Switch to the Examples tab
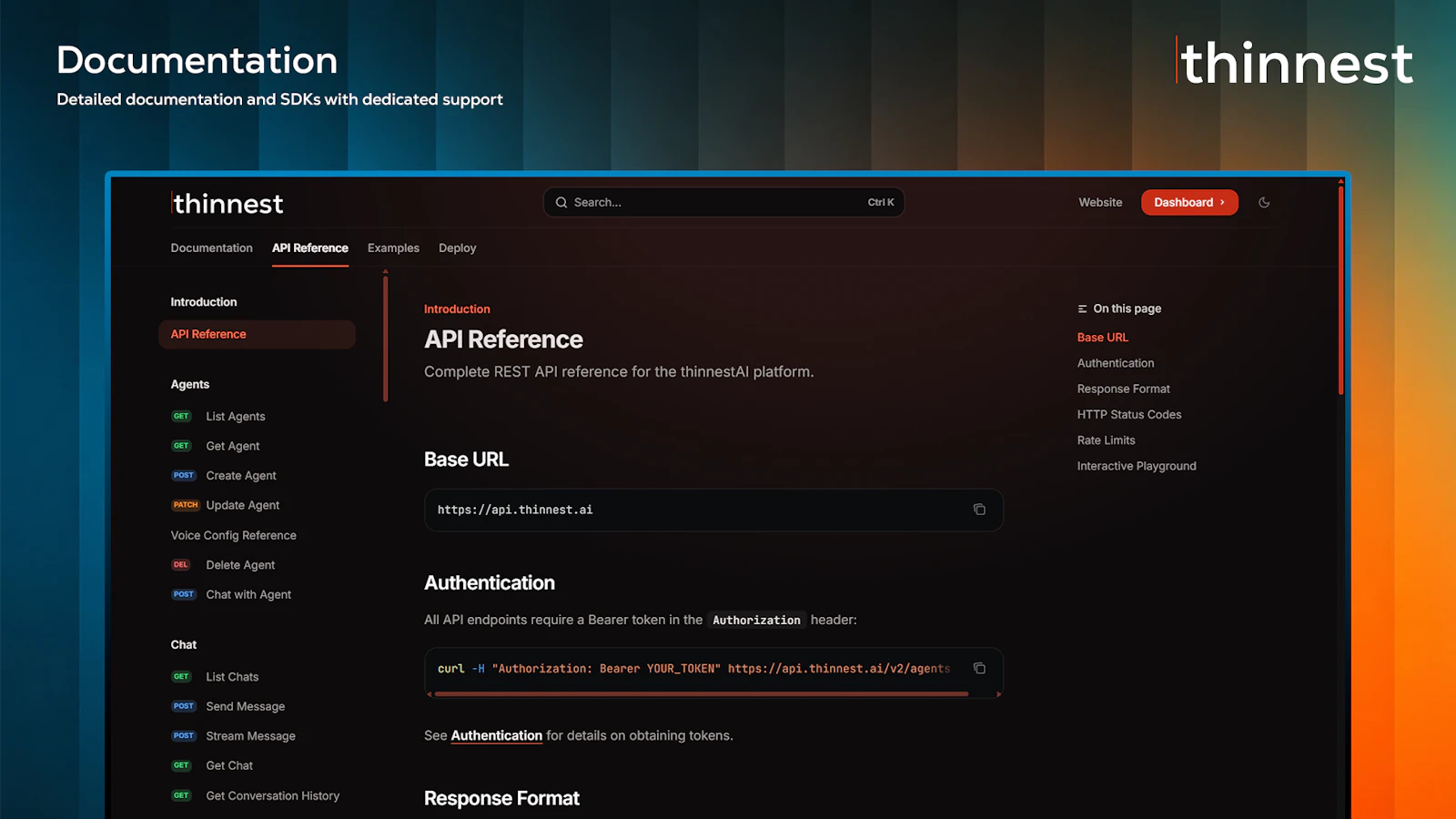The image size is (1456, 819). click(x=393, y=248)
